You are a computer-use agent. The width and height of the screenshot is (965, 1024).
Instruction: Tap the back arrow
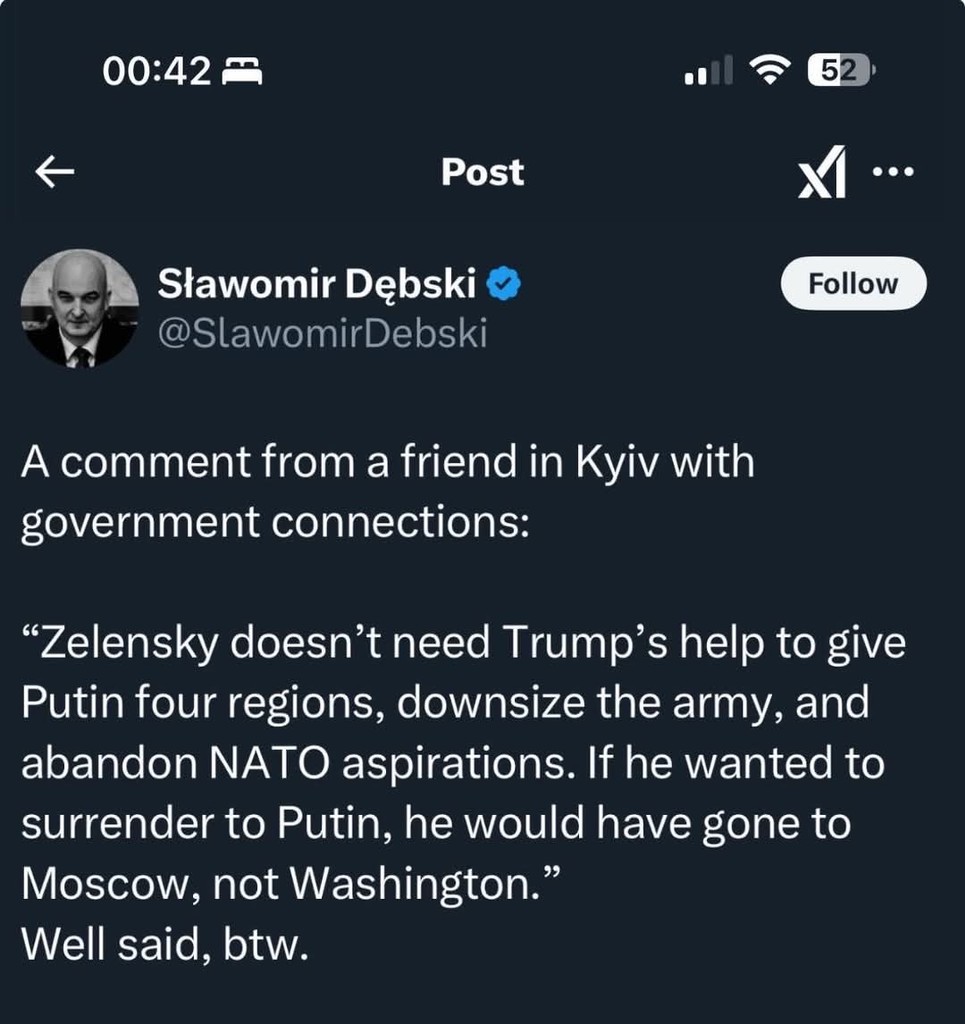55,173
